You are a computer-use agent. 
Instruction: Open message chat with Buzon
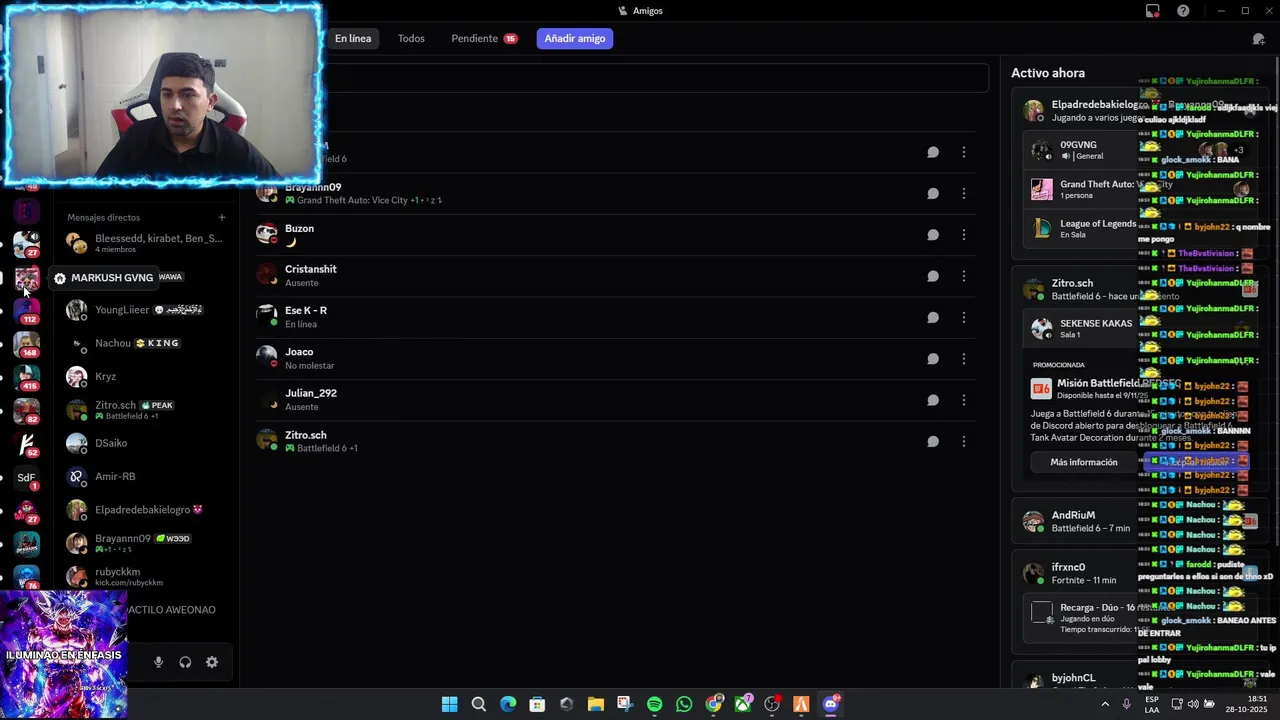(x=932, y=235)
